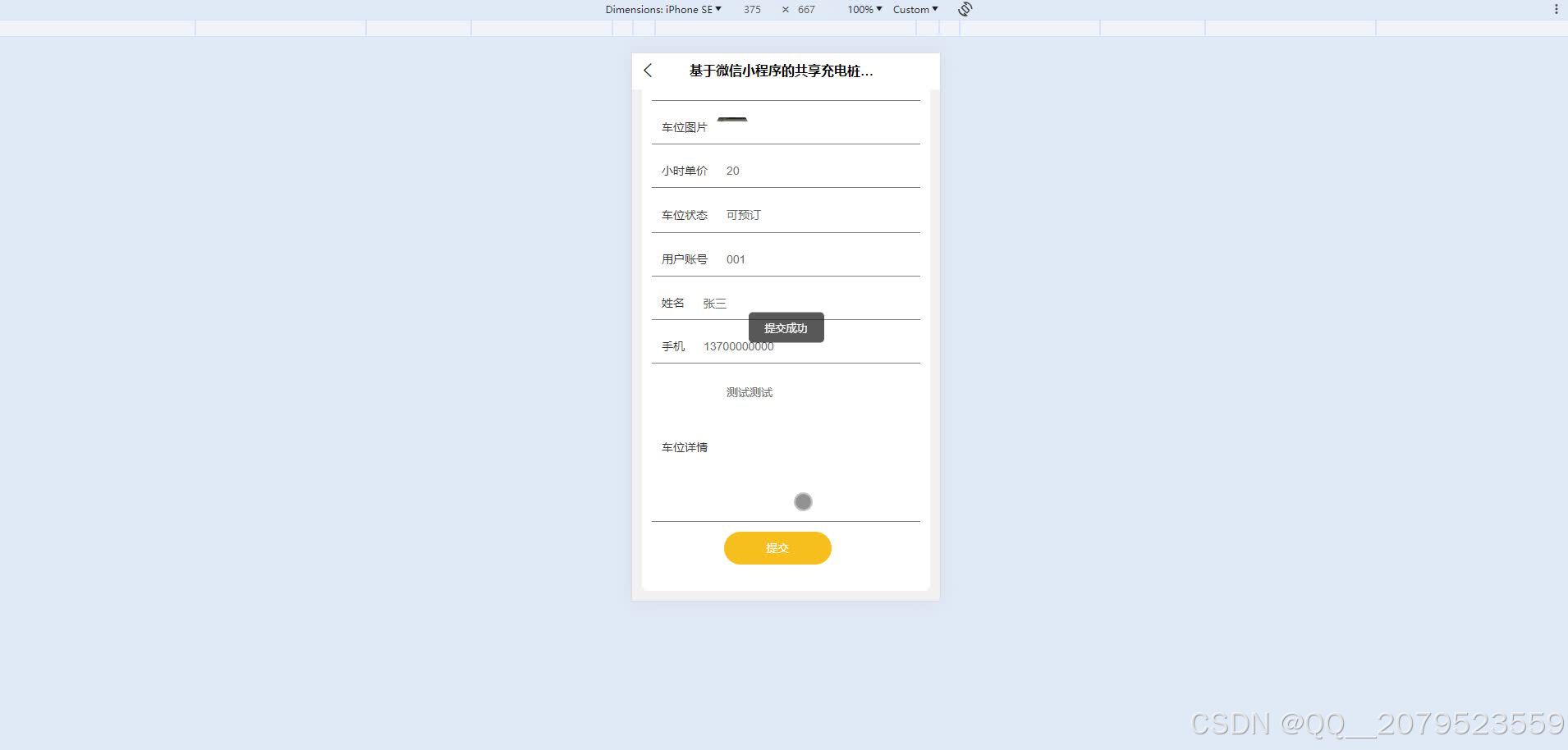Click the rotate device icon in the toolbar
Viewport: 1568px width, 750px height.
pos(965,9)
